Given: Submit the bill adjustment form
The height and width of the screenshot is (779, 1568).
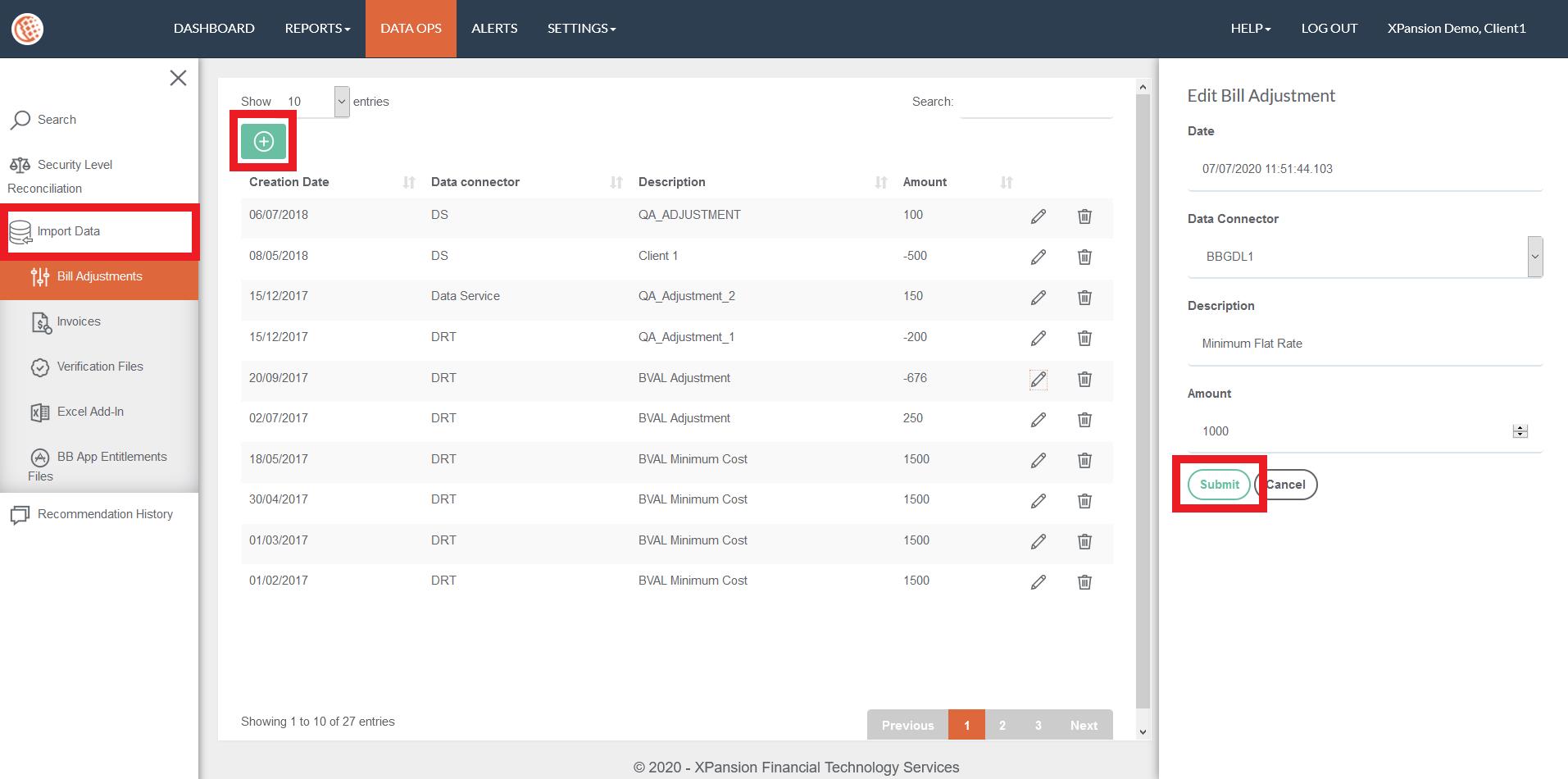Looking at the screenshot, I should (1219, 485).
